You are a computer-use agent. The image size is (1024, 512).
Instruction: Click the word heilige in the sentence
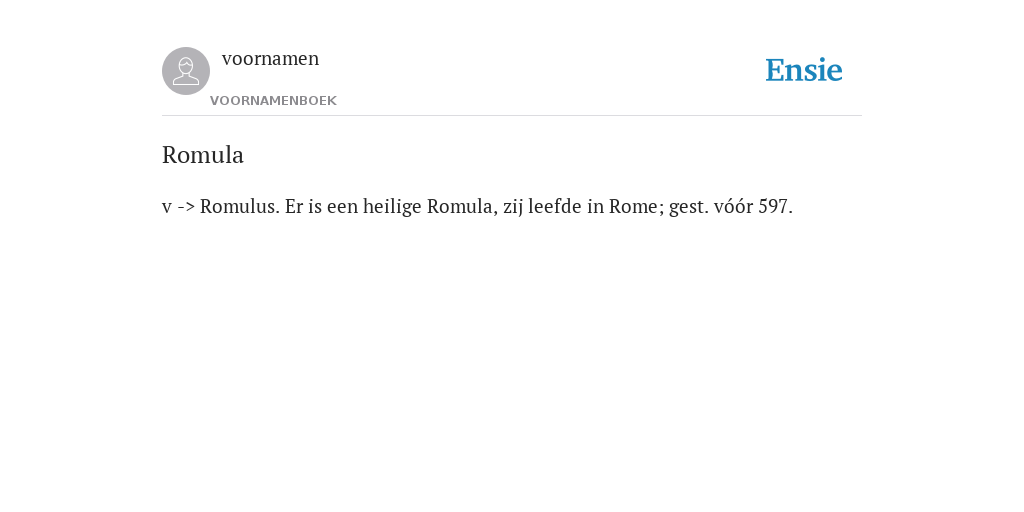pos(392,207)
